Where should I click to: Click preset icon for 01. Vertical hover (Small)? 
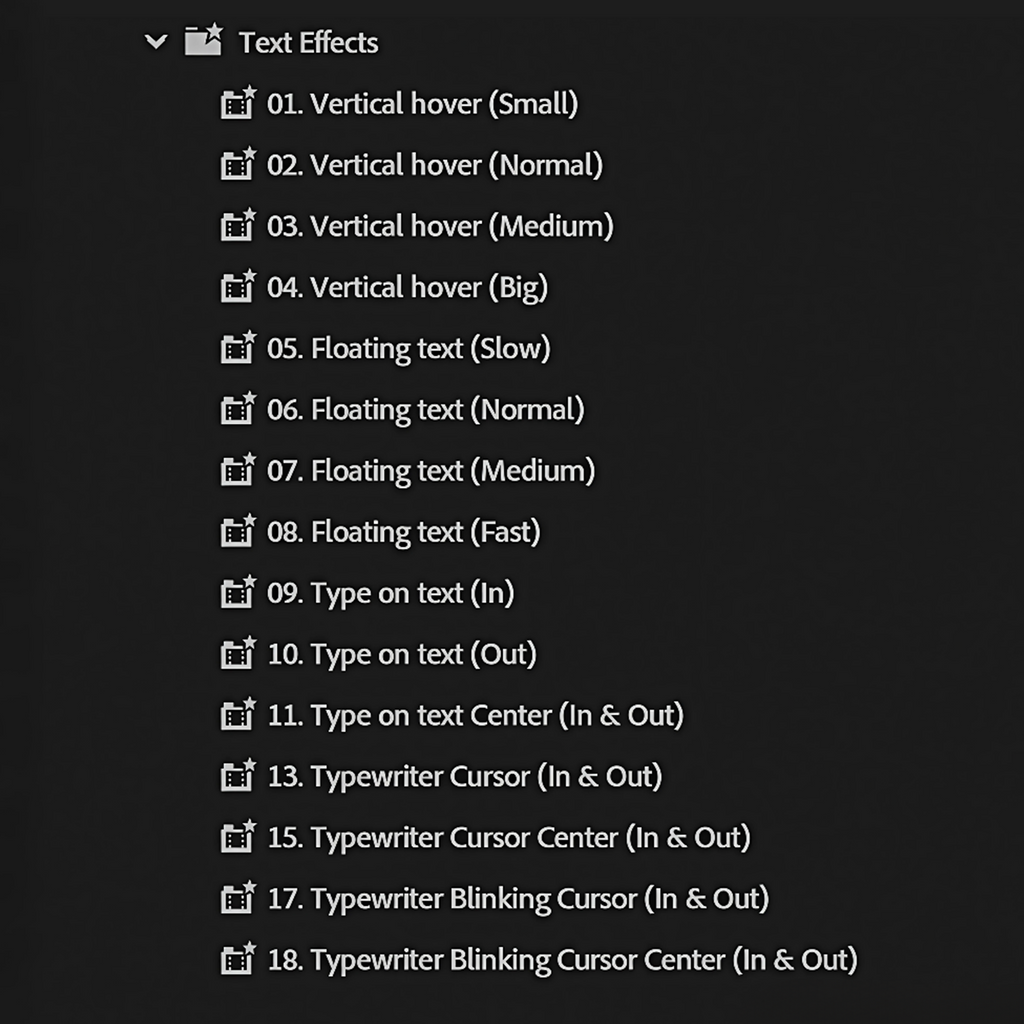click(x=238, y=103)
